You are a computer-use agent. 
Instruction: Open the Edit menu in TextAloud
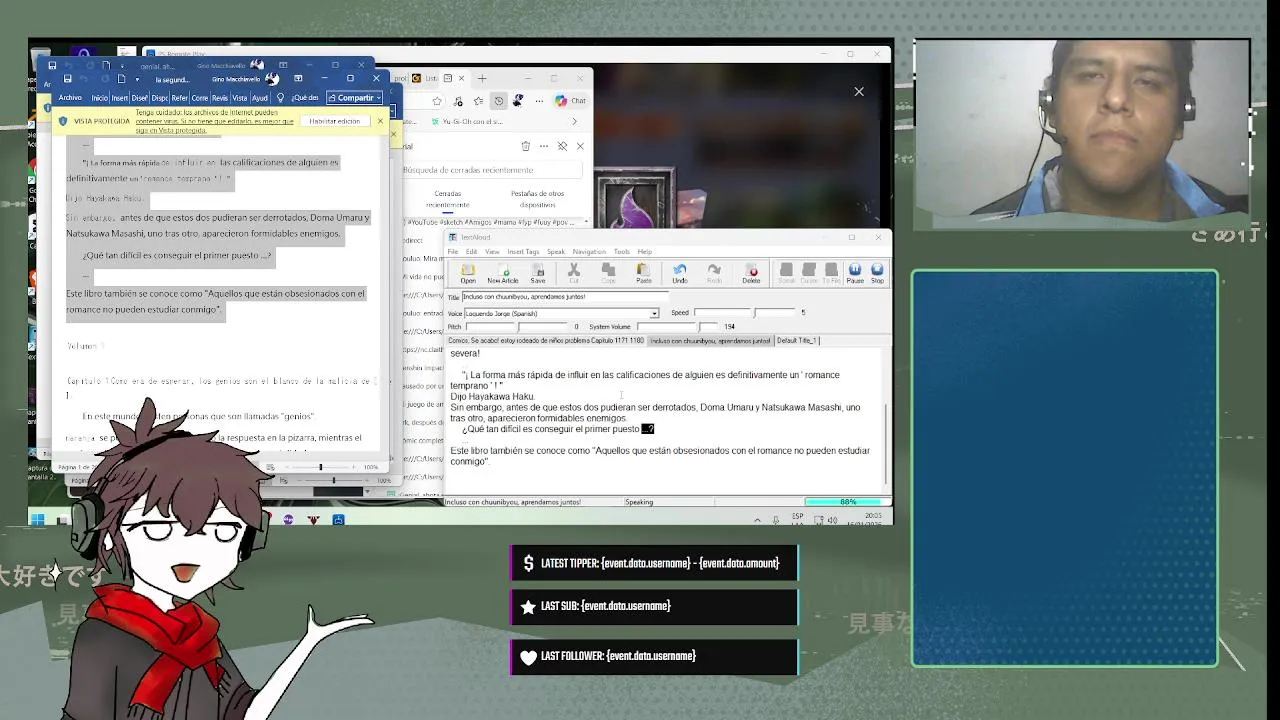pyautogui.click(x=471, y=252)
